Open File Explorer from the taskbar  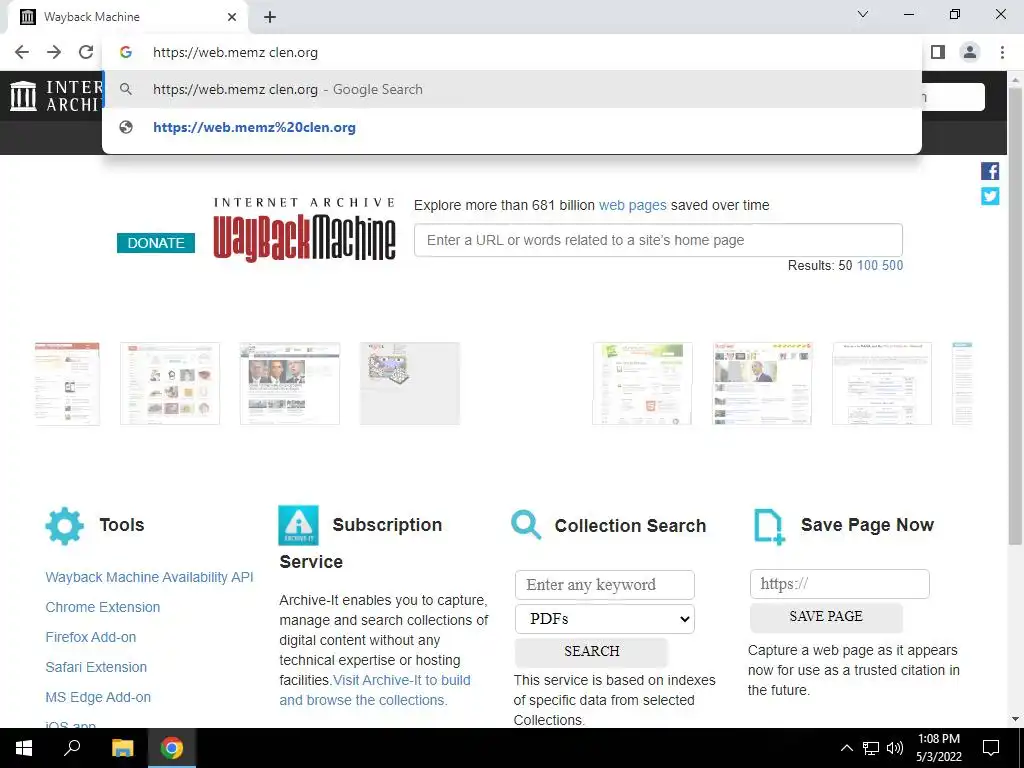(x=122, y=748)
